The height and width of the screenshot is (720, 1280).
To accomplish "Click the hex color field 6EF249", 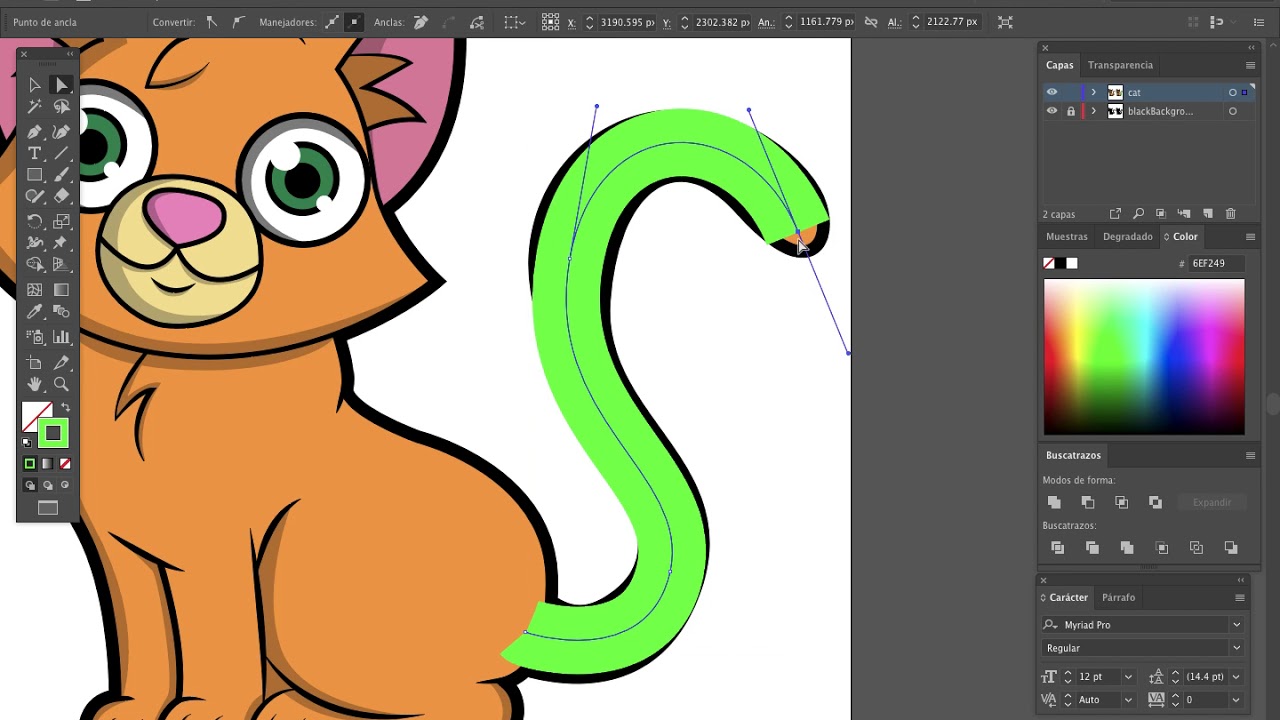I will pos(1217,263).
